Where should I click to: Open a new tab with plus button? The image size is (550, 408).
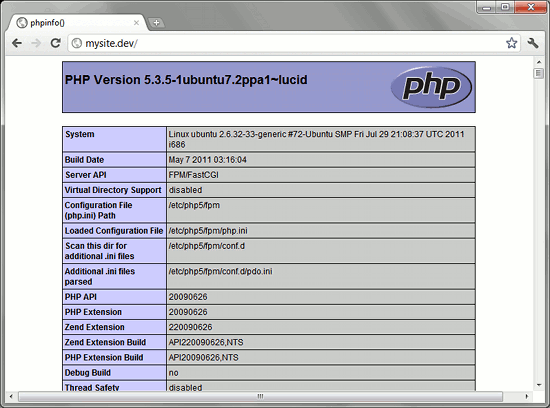tap(156, 23)
